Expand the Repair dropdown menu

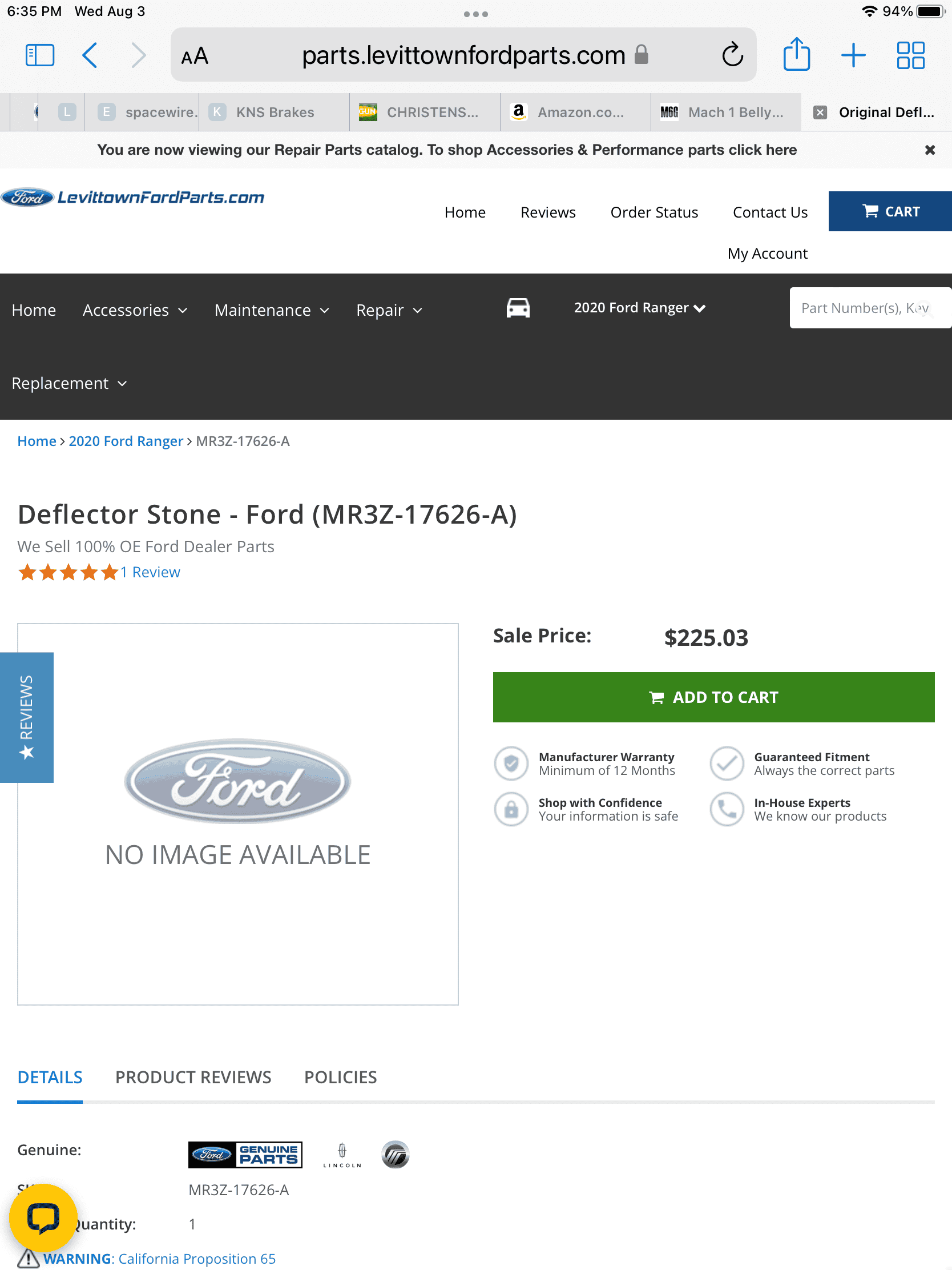(389, 310)
